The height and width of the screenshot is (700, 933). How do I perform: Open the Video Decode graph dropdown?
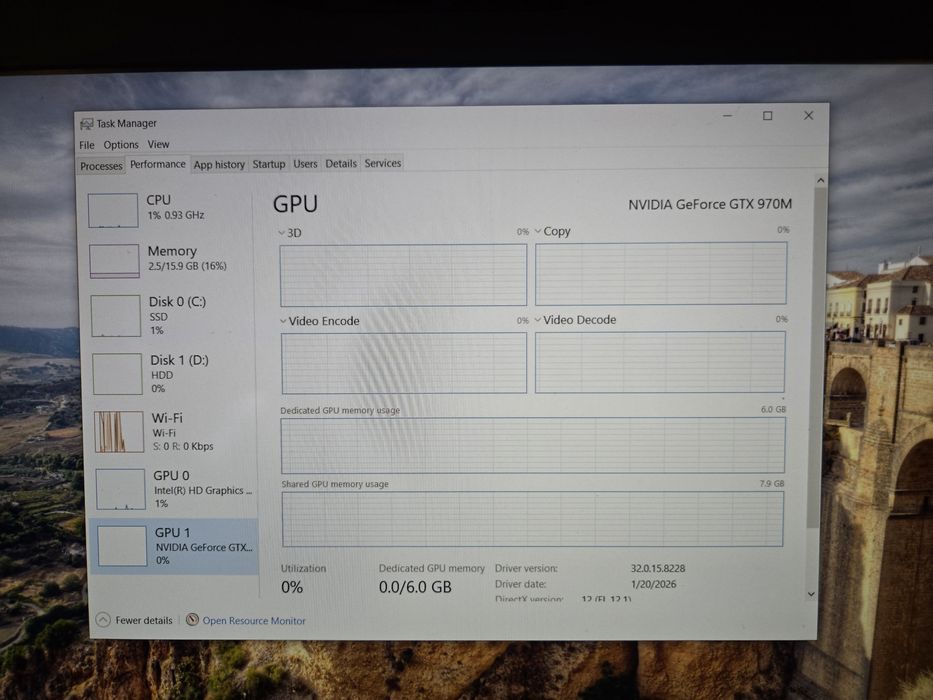point(538,320)
